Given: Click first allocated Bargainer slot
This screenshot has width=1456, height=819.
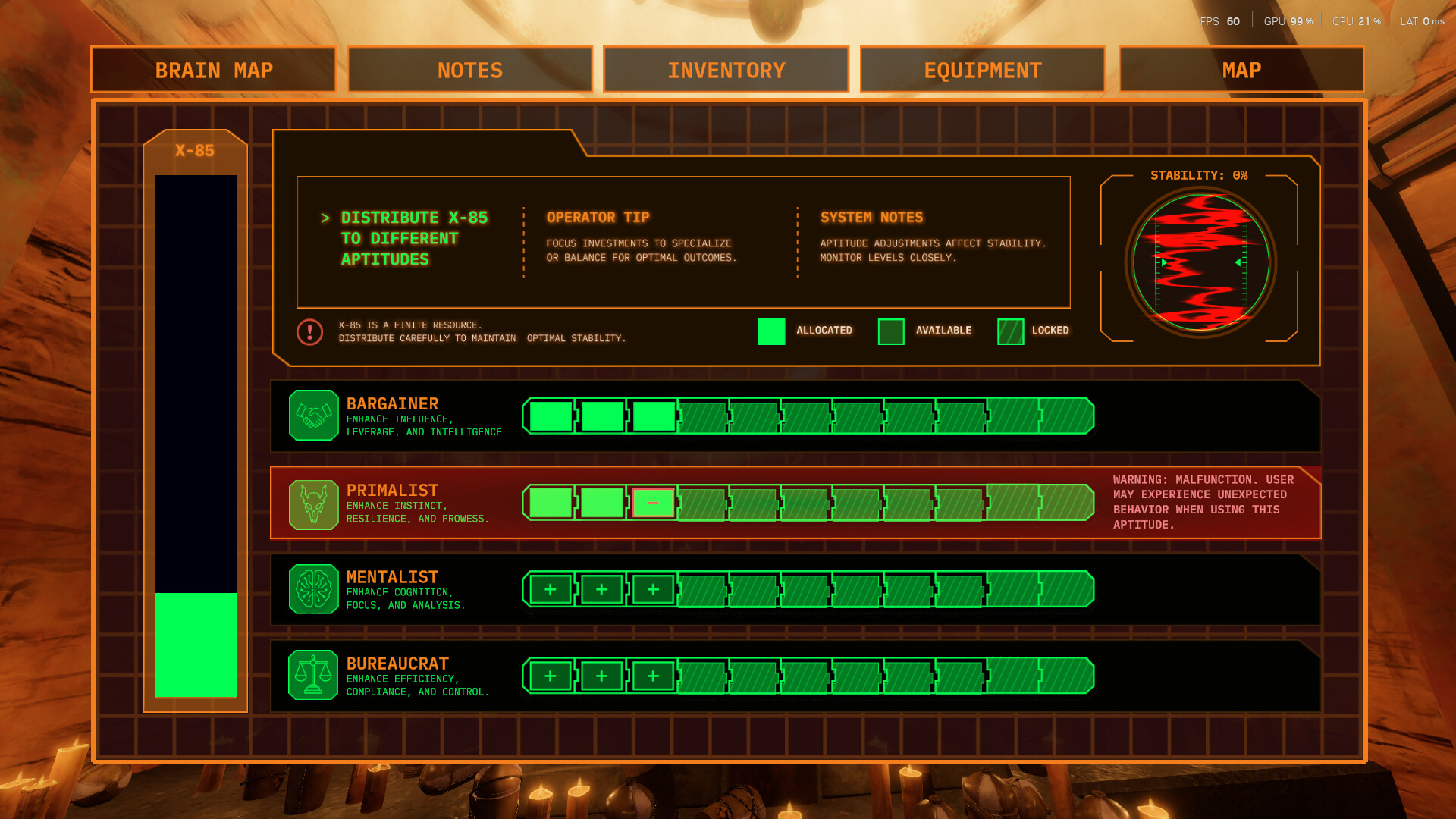Looking at the screenshot, I should point(551,416).
